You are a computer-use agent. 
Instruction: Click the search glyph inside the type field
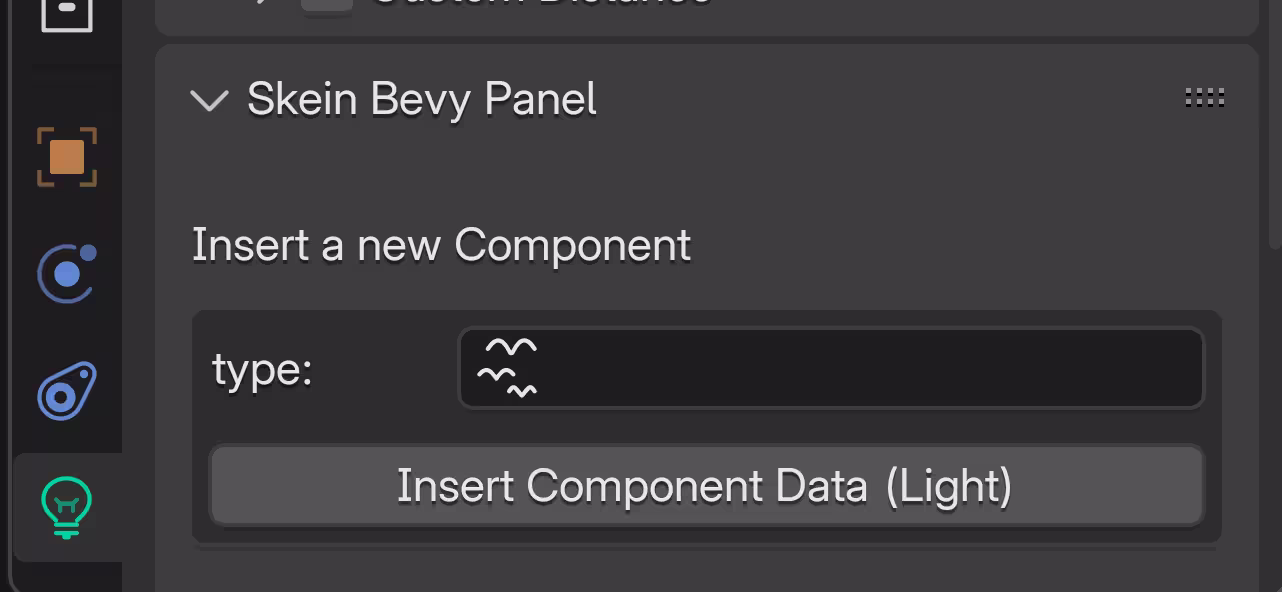[507, 368]
